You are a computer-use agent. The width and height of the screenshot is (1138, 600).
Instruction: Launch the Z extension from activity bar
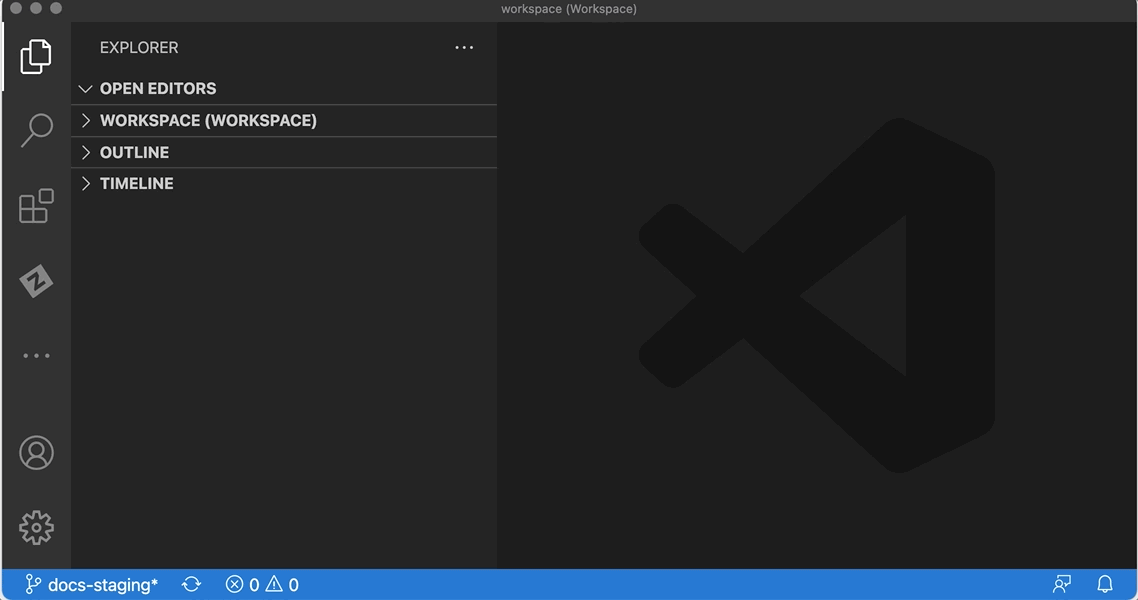(36, 280)
